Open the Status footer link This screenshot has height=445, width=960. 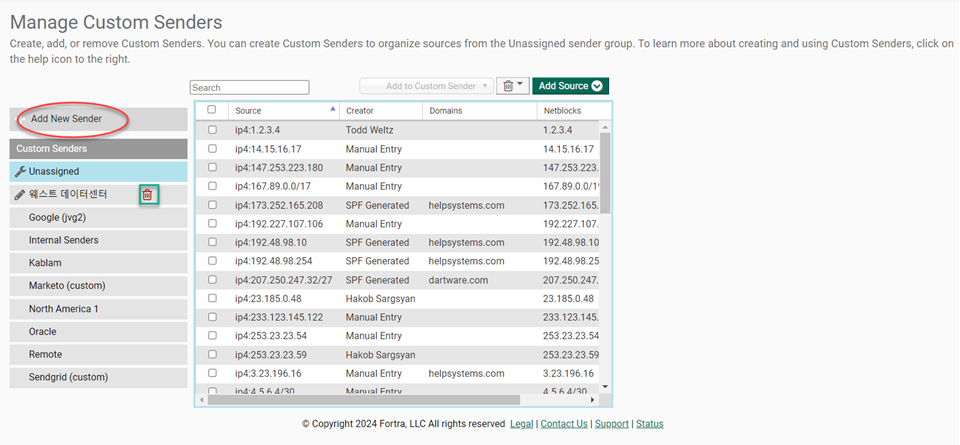(650, 424)
